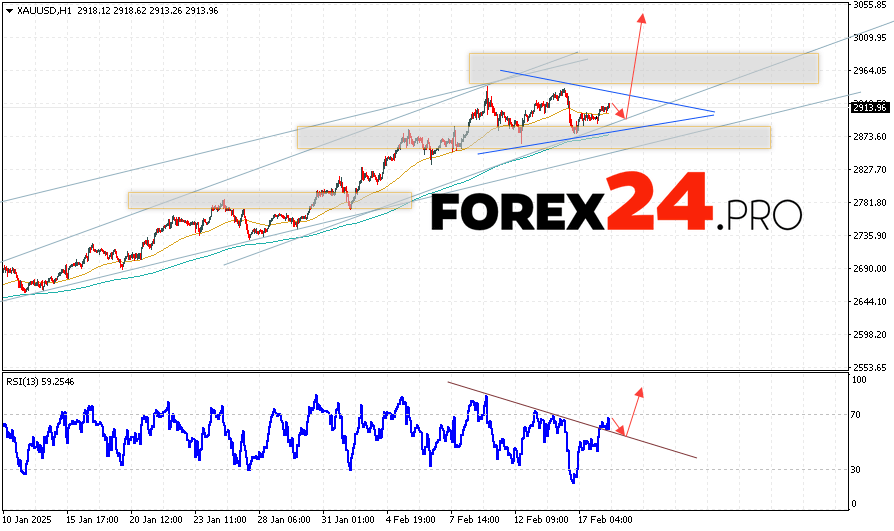Click the 2827.70 price scale value
Viewport: 894px width, 531px height.
[869, 169]
